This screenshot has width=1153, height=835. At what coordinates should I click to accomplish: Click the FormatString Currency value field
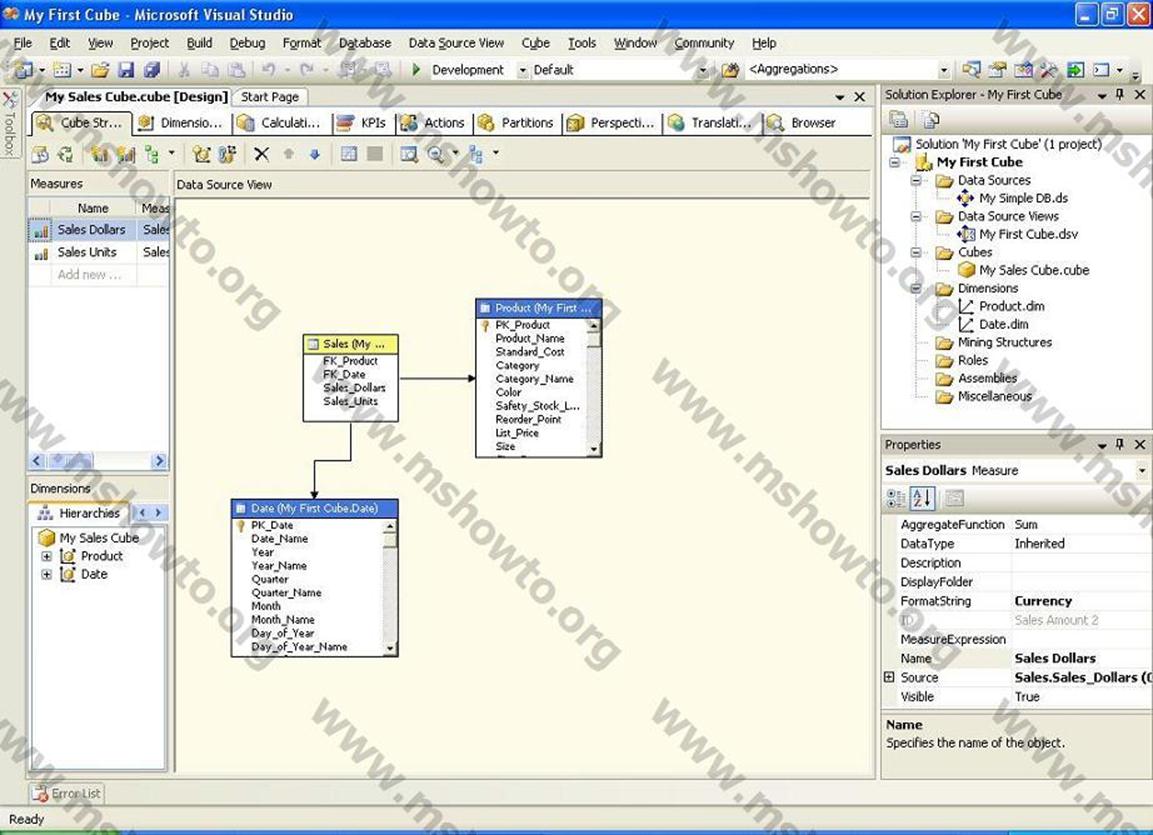point(1081,601)
